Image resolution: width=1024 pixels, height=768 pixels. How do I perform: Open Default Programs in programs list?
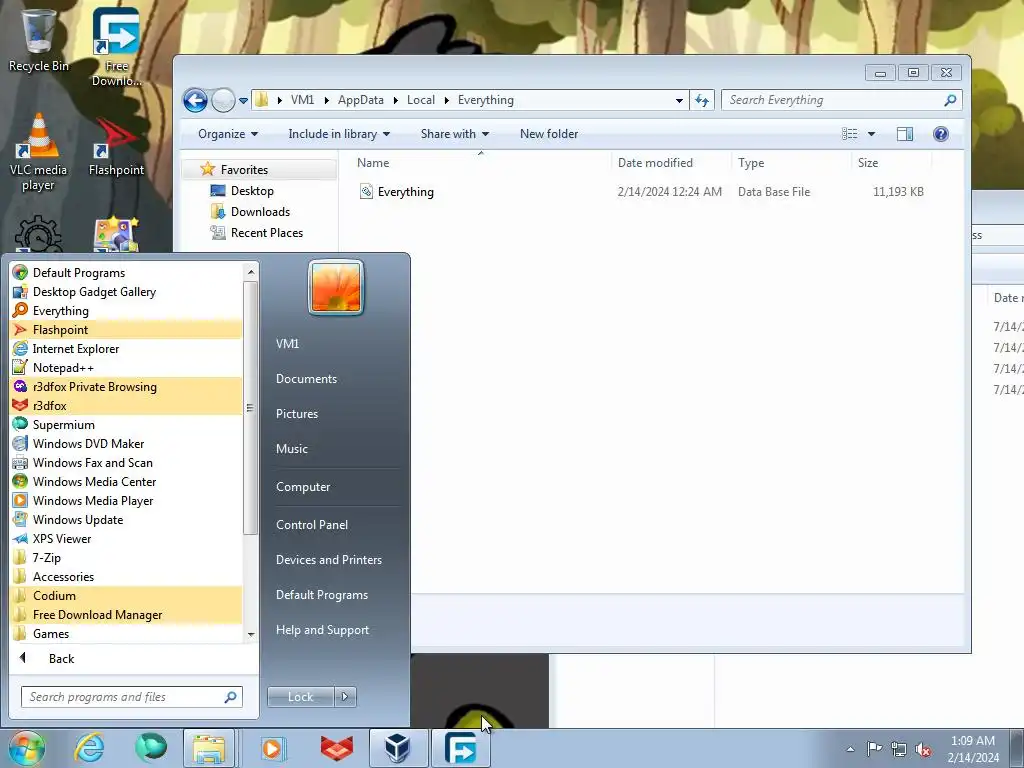coord(127,272)
